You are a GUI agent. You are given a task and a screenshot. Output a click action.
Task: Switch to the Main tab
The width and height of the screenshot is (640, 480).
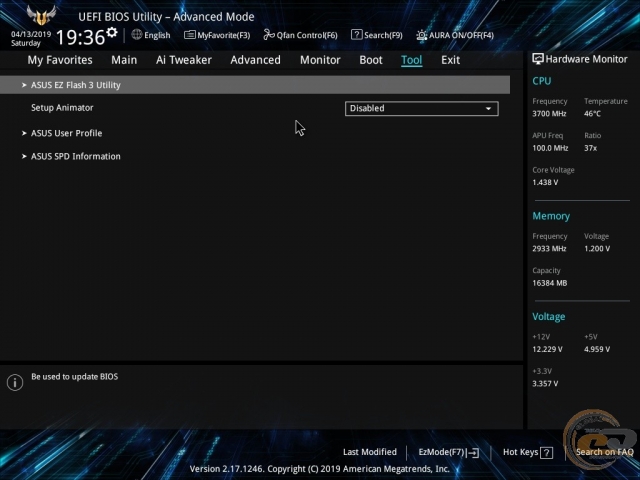tap(124, 60)
